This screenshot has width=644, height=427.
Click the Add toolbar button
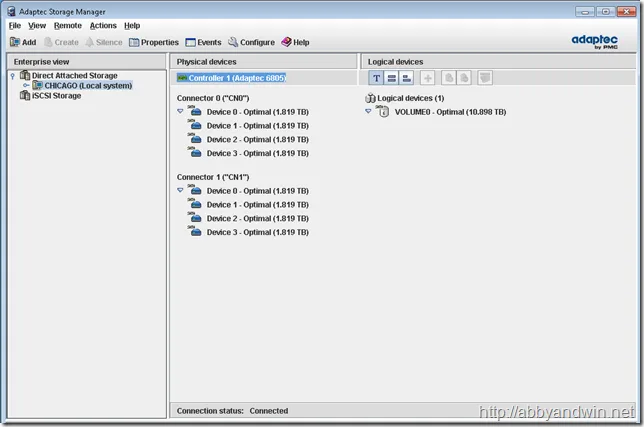click(22, 42)
